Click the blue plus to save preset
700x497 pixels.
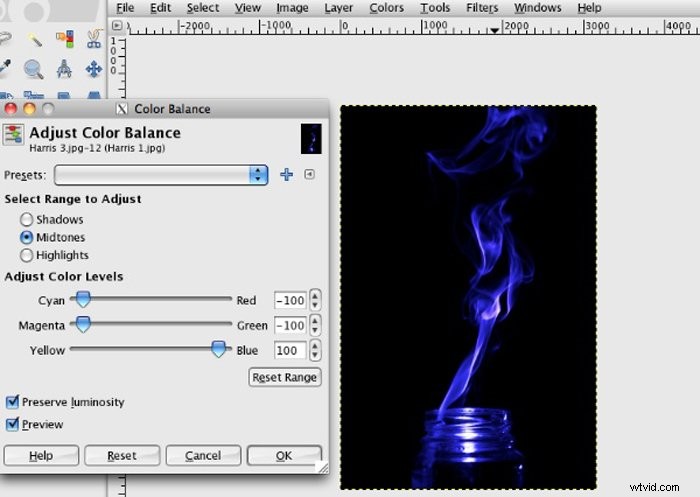point(287,174)
